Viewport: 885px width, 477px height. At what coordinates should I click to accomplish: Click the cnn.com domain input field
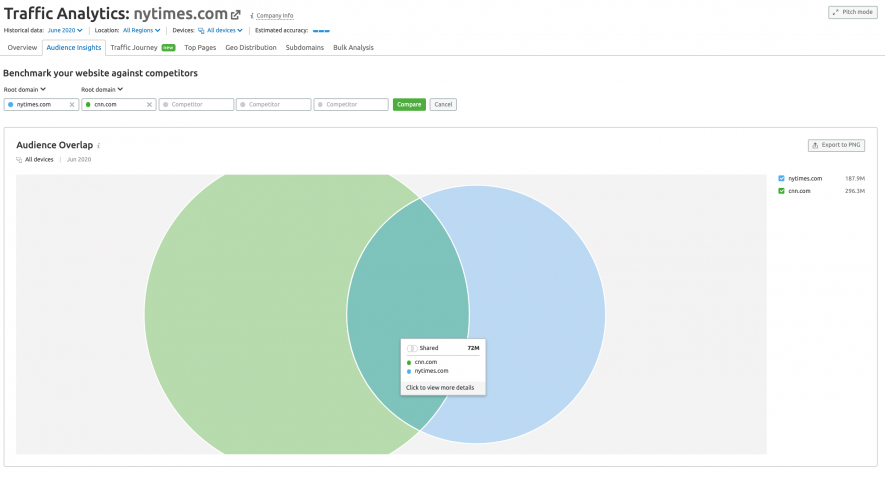[119, 104]
